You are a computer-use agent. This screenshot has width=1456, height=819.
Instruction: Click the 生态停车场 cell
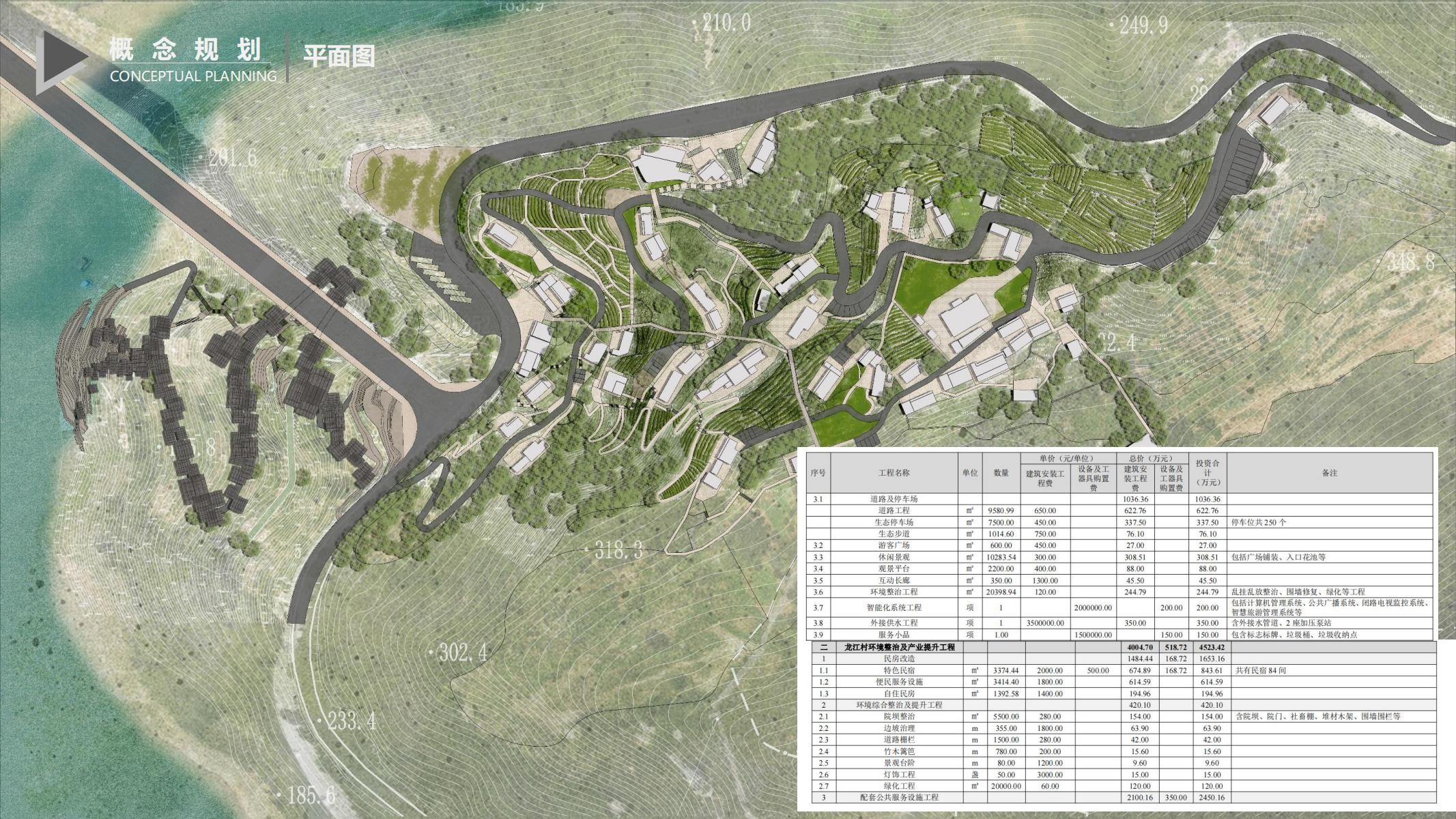(x=894, y=522)
